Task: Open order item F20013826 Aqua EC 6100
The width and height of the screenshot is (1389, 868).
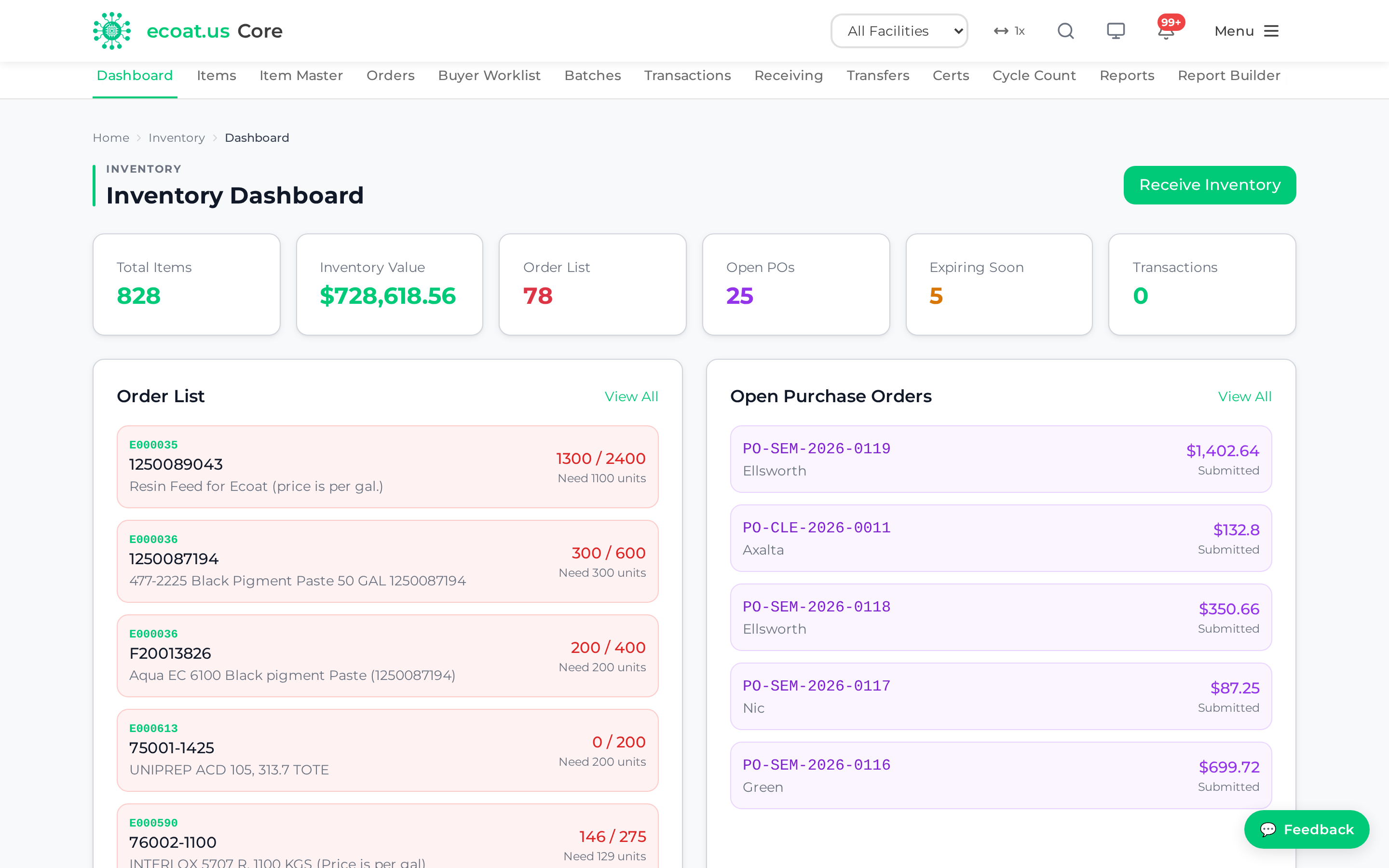Action: coord(387,656)
